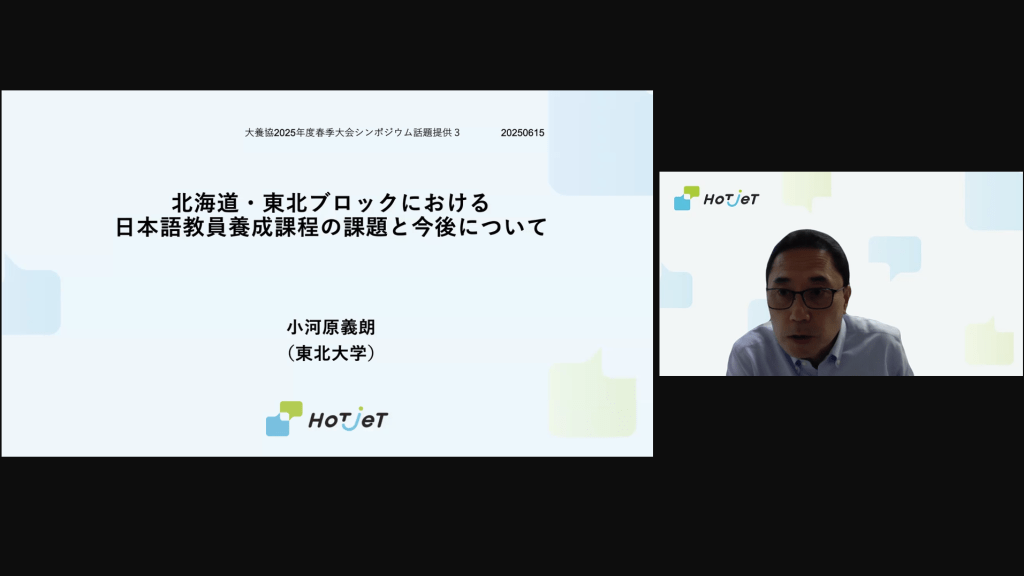
Task: Click the HotJeT wordmark text on the slide
Action: click(x=347, y=419)
